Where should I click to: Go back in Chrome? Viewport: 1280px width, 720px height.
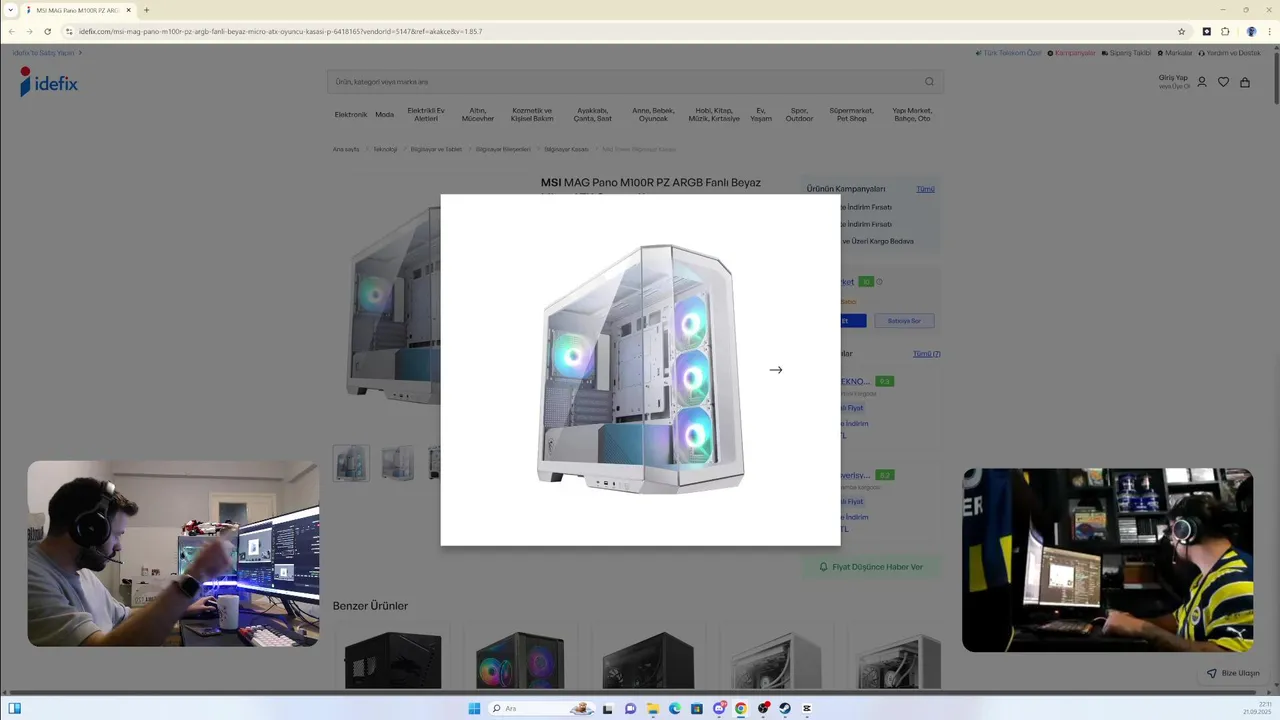pyautogui.click(x=12, y=31)
